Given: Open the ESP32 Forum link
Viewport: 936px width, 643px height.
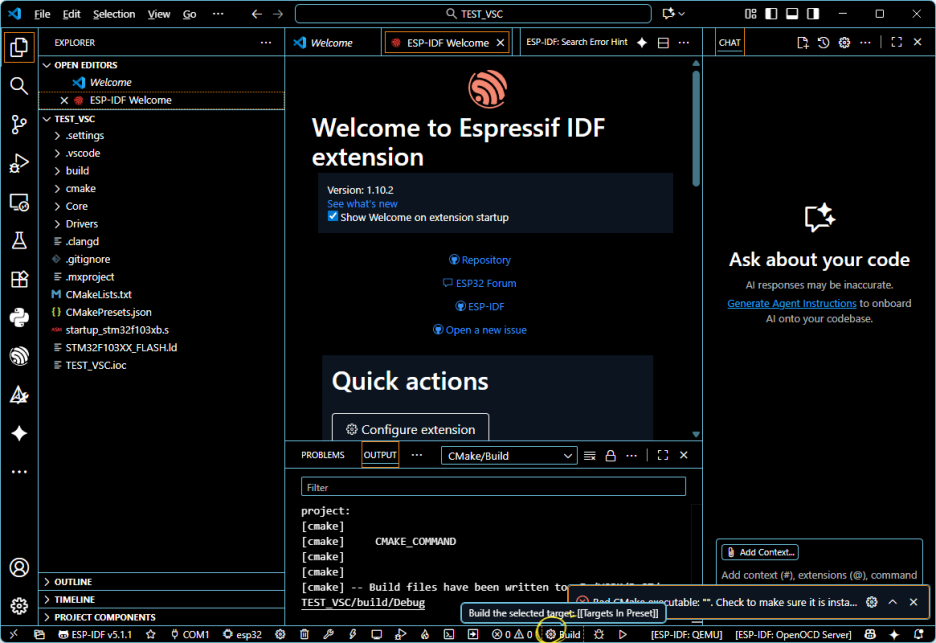Looking at the screenshot, I should pyautogui.click(x=480, y=283).
